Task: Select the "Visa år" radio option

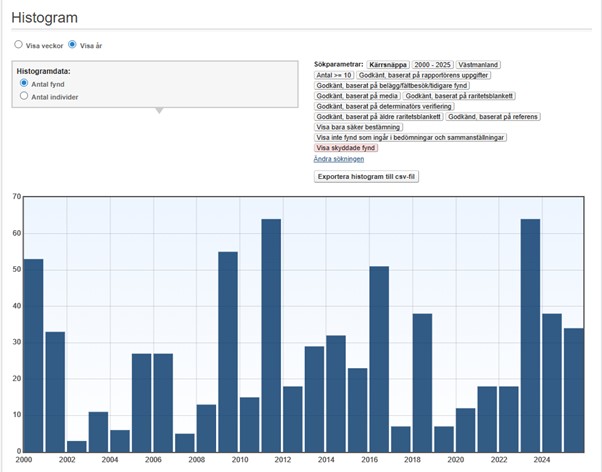Action: 72,45
